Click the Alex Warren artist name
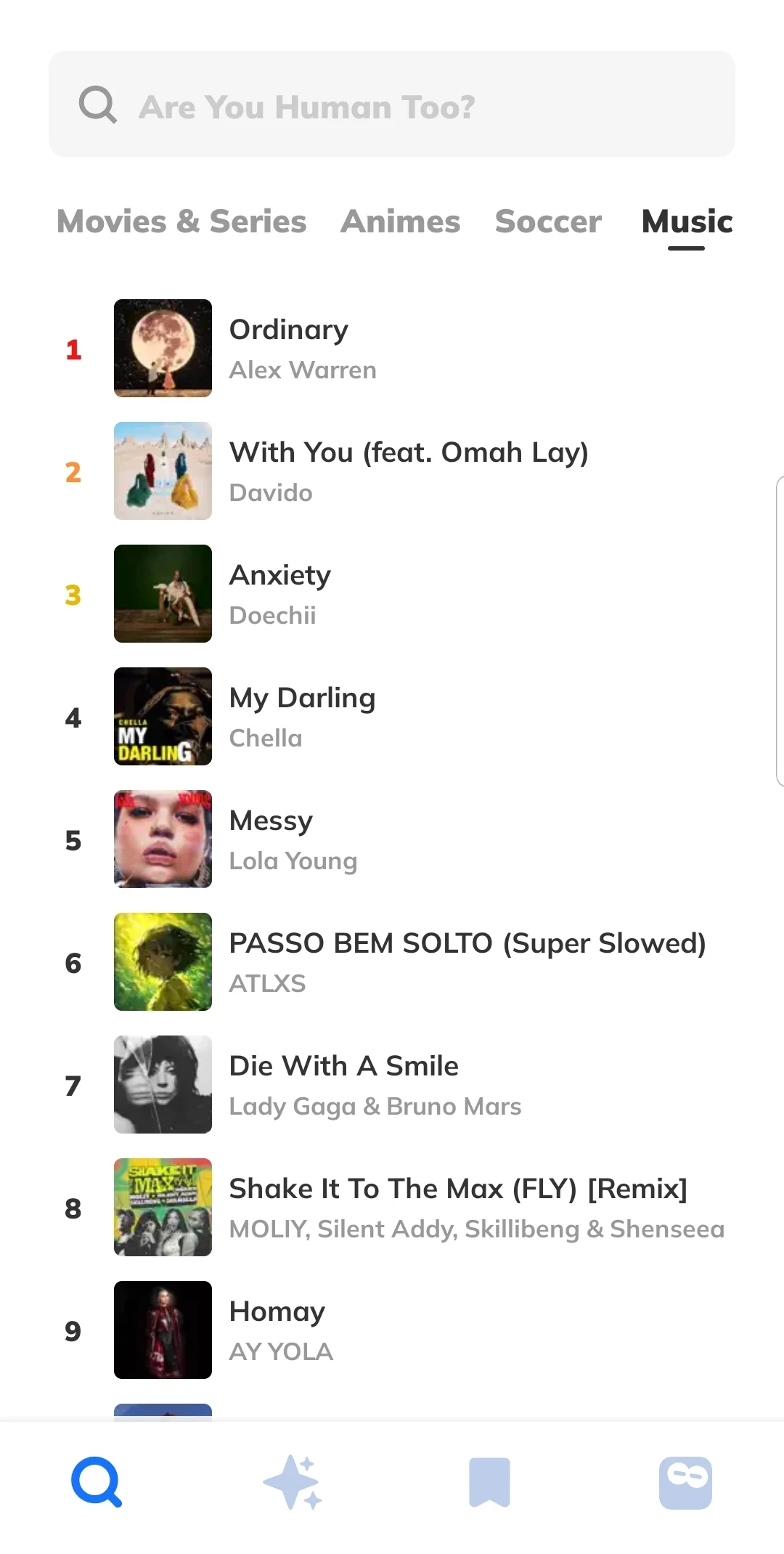The image size is (784, 1554). [x=303, y=370]
